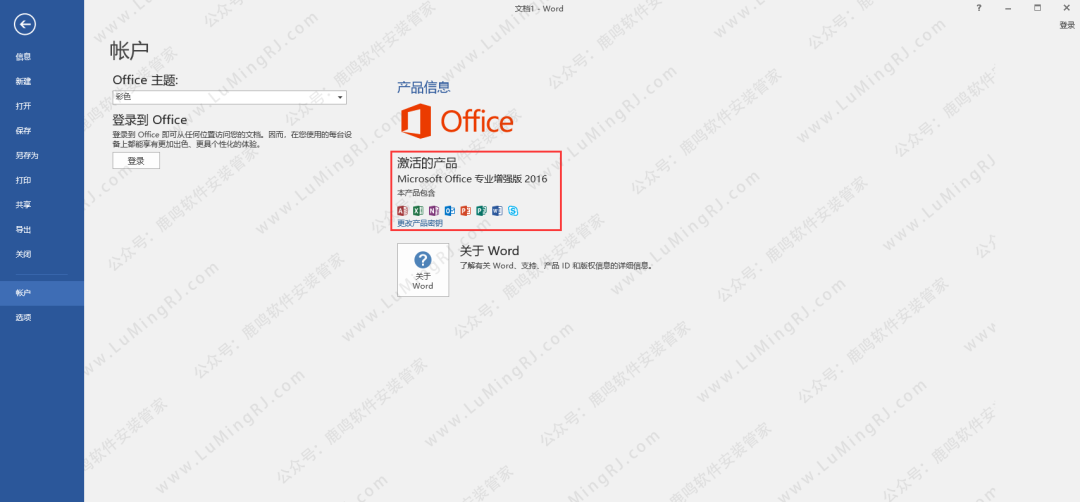Go back using the circular arrow button
The image size is (1080, 502).
[25, 25]
